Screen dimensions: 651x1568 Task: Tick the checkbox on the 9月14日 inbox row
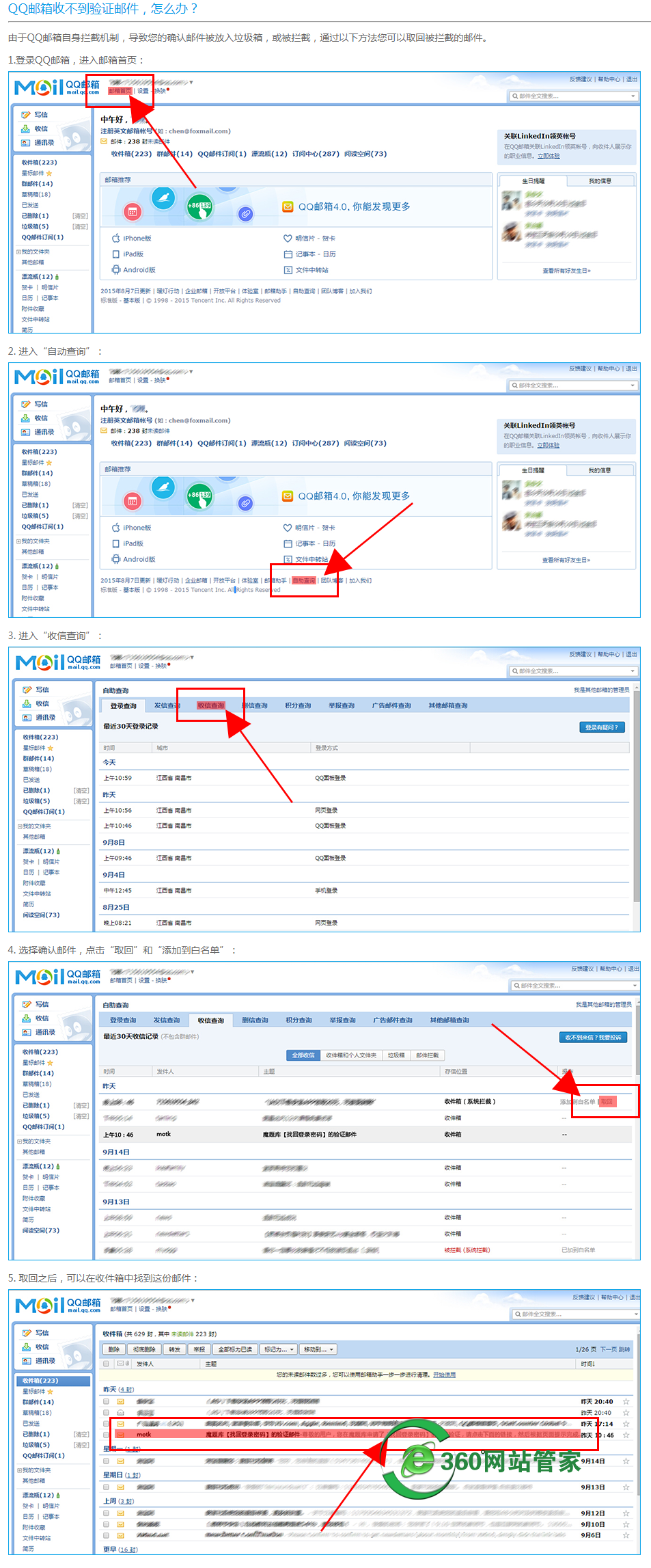[106, 1461]
